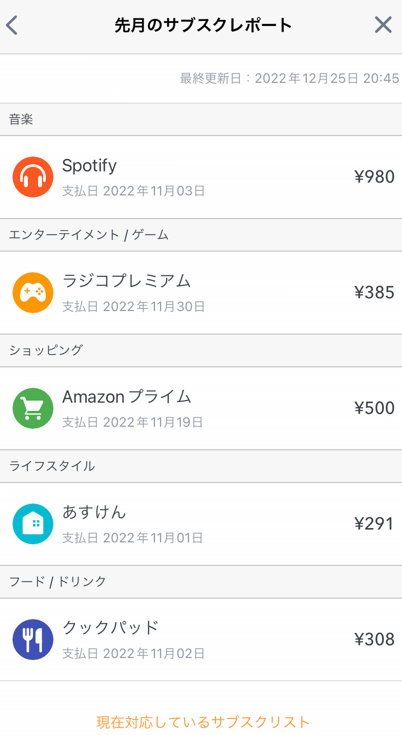Image resolution: width=402 pixels, height=735 pixels.
Task: Close the サブスクレポート screen with X
Action: click(x=383, y=25)
